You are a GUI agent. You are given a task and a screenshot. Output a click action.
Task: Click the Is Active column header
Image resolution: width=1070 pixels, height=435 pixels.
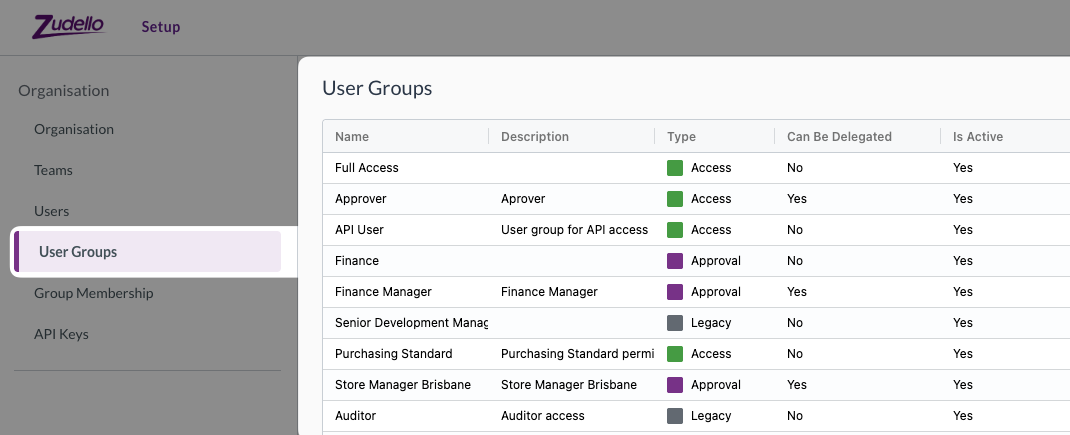978,137
